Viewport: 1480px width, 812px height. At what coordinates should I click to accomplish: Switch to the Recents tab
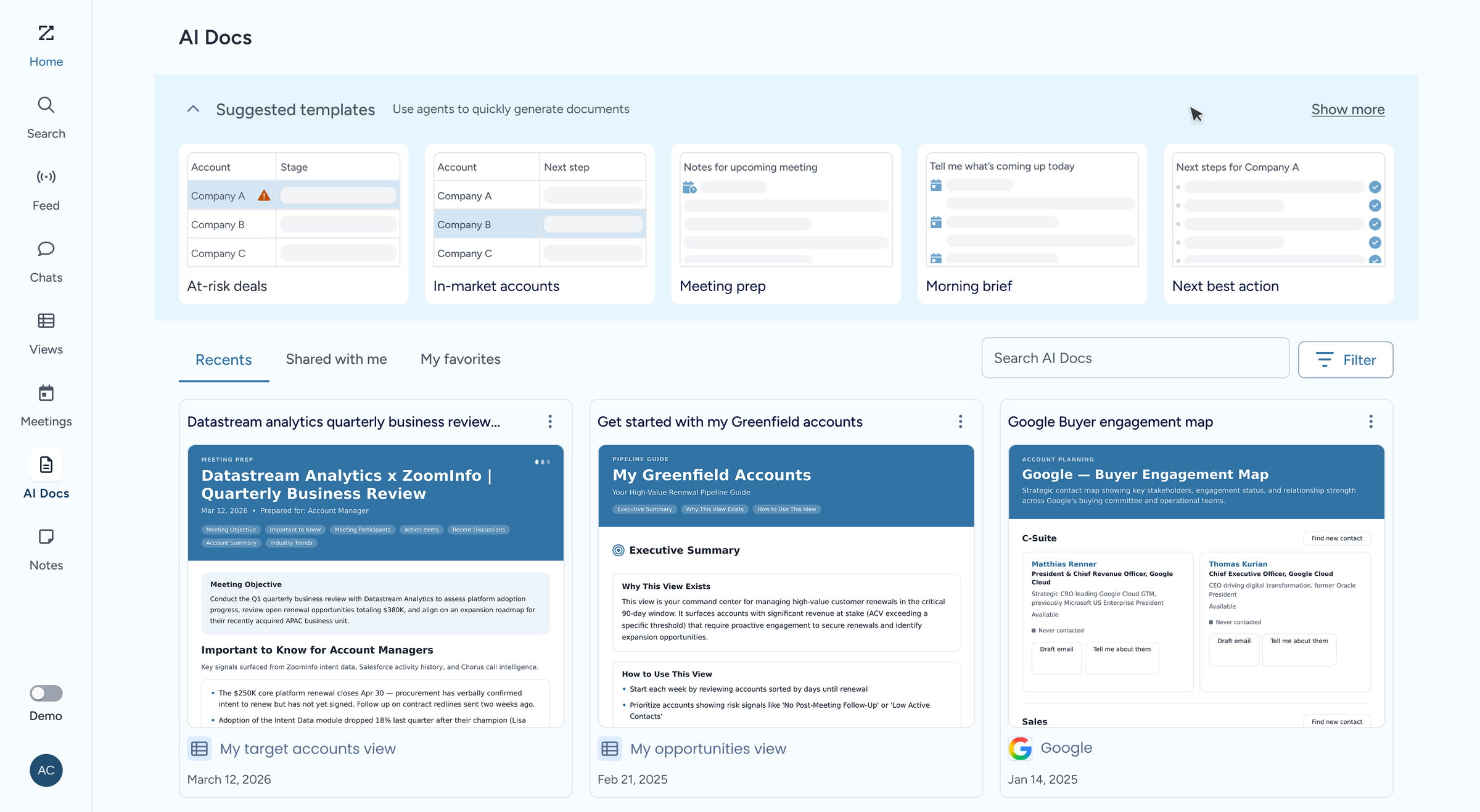(224, 359)
